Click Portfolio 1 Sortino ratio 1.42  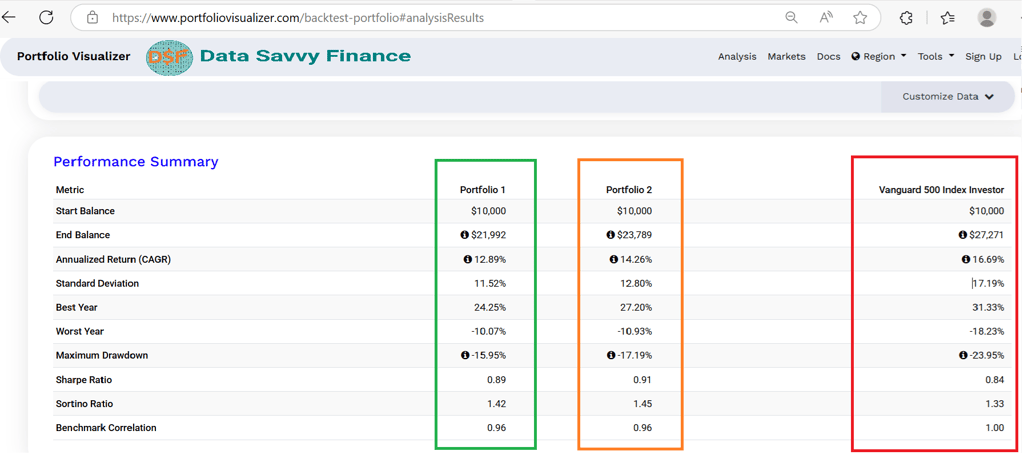tap(497, 404)
